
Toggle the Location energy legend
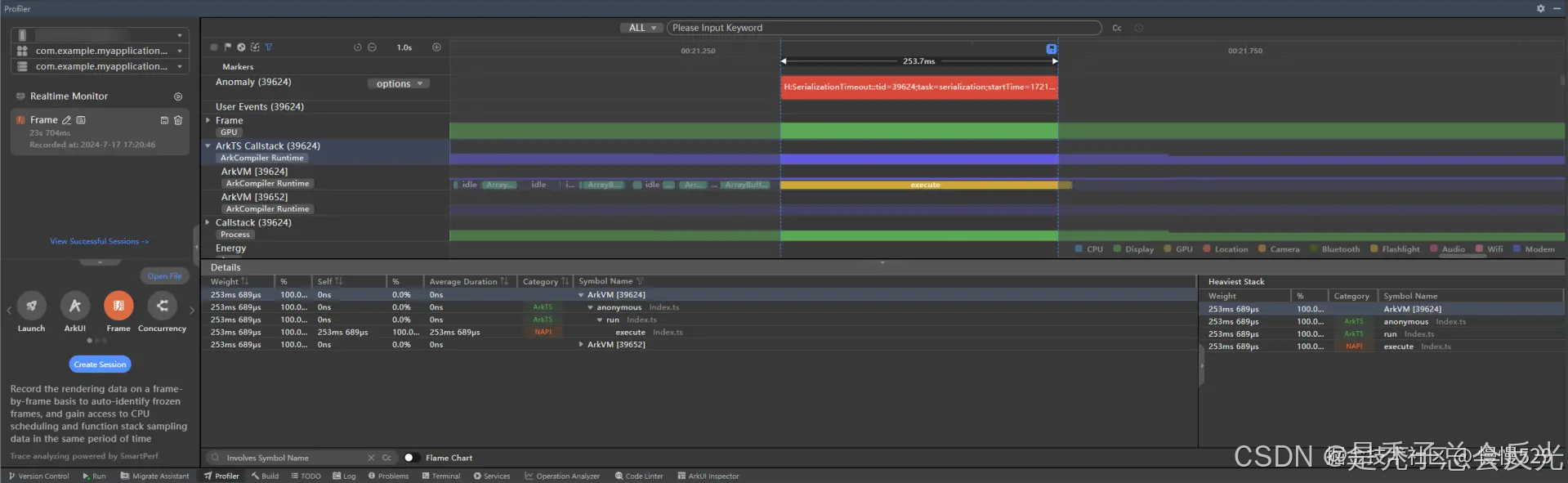(x=1226, y=249)
